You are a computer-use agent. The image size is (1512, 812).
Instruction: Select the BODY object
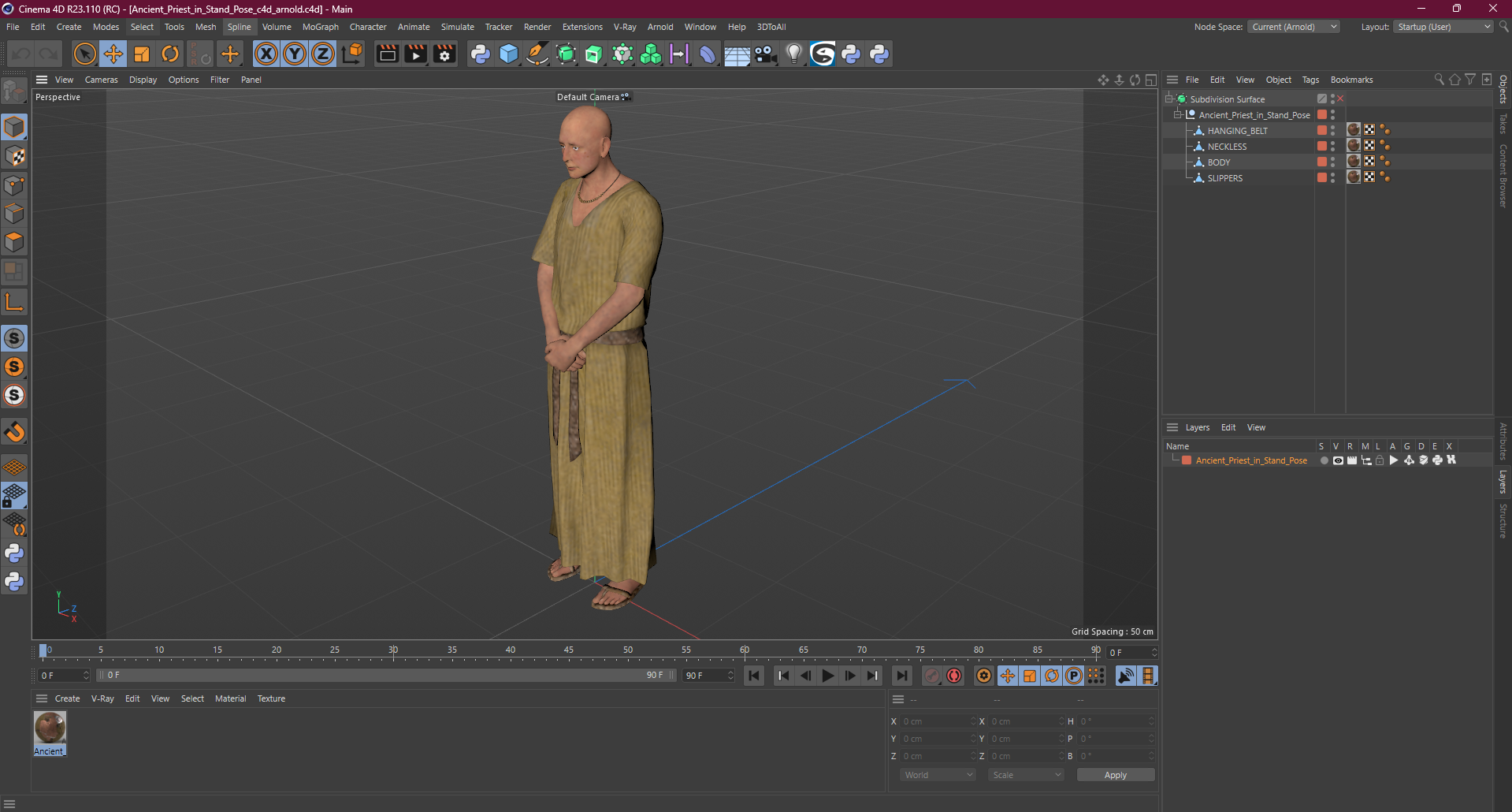1219,162
